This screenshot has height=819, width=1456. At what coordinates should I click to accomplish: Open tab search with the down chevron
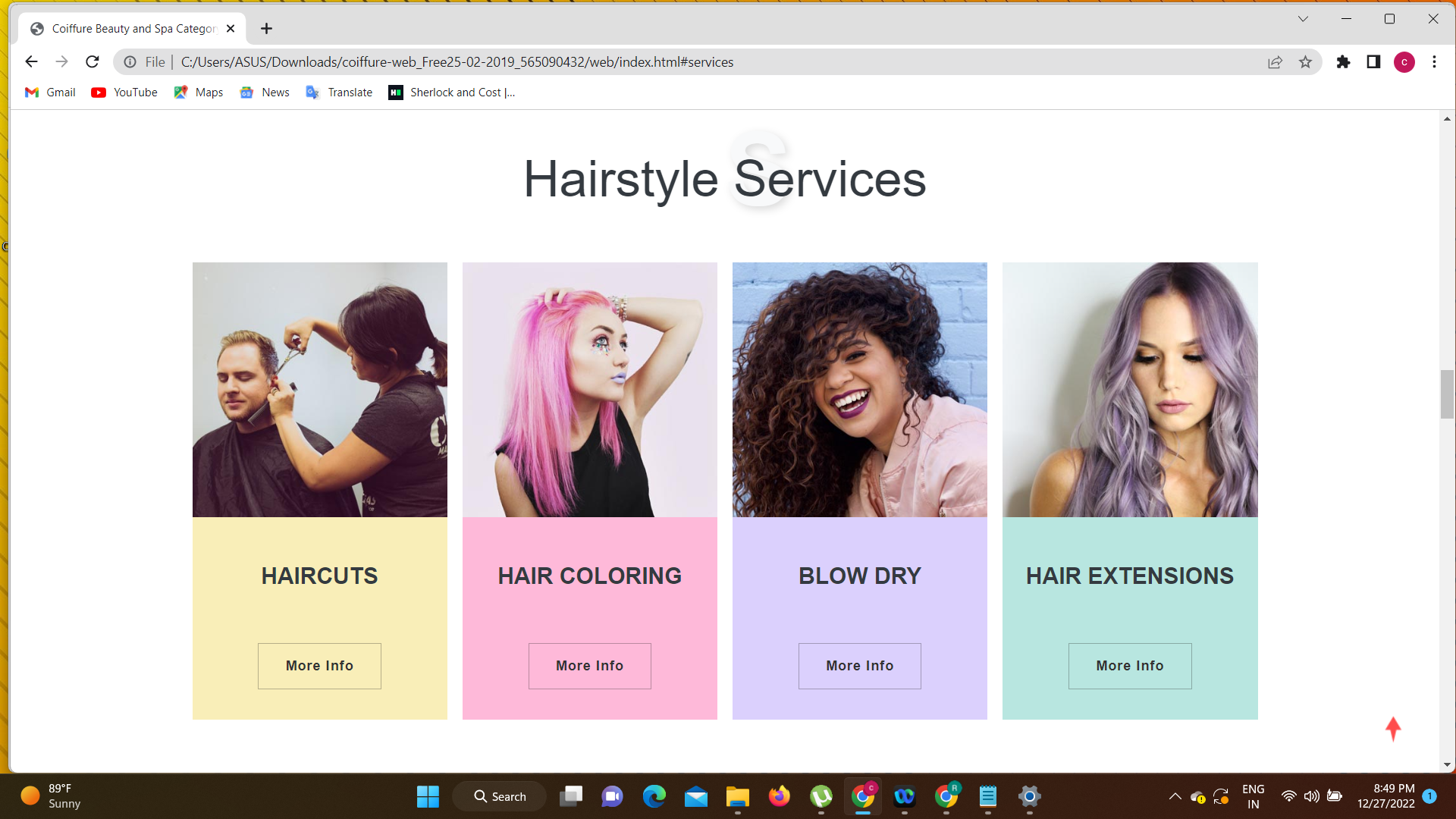point(1303,18)
